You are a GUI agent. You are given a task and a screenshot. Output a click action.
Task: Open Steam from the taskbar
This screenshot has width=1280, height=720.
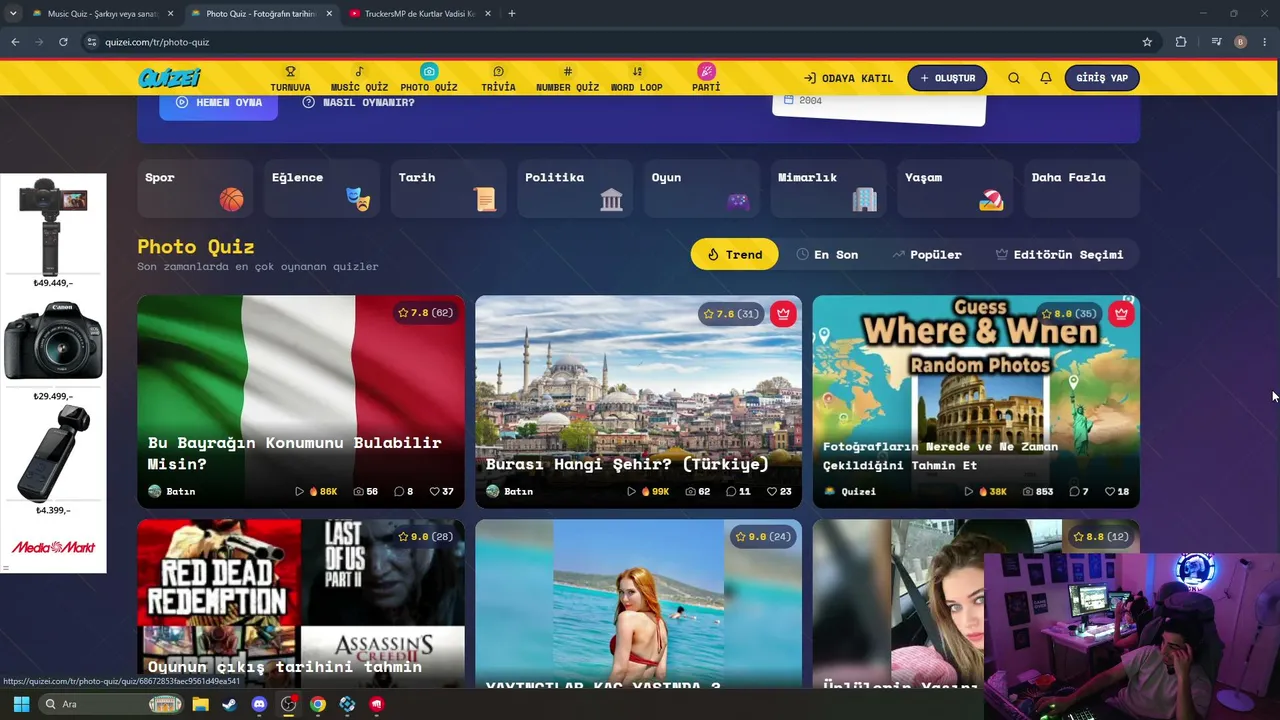coord(229,704)
